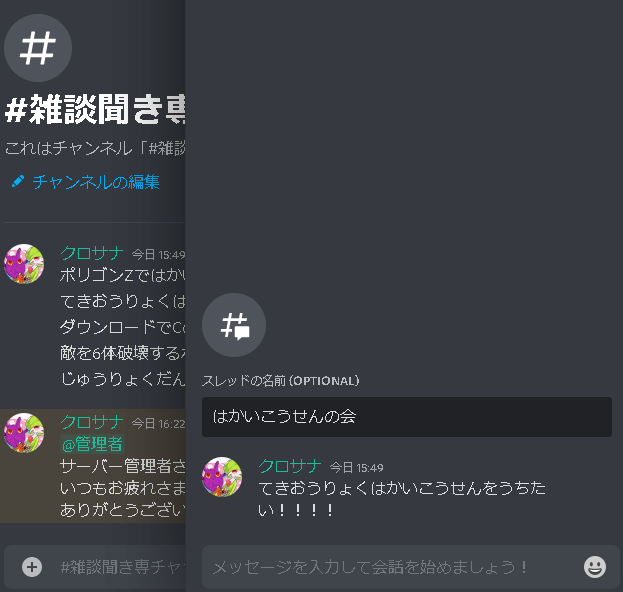Click the thread name field はかいこうせんの会

[x=406, y=417]
